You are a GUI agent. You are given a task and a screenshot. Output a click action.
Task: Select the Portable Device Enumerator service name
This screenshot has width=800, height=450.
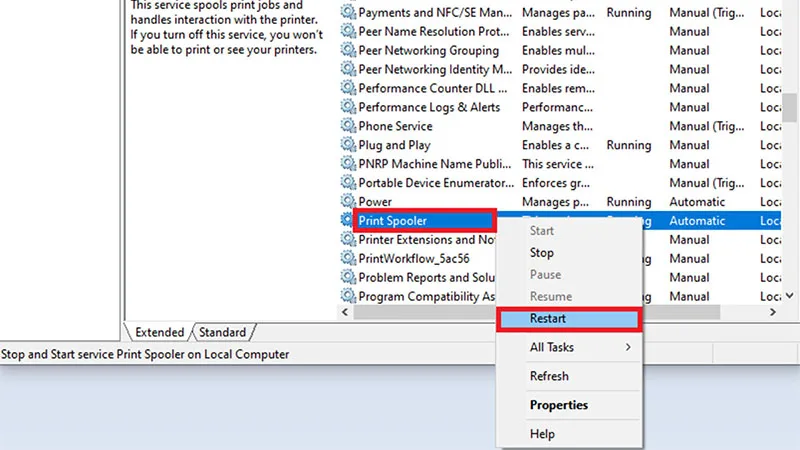click(436, 183)
